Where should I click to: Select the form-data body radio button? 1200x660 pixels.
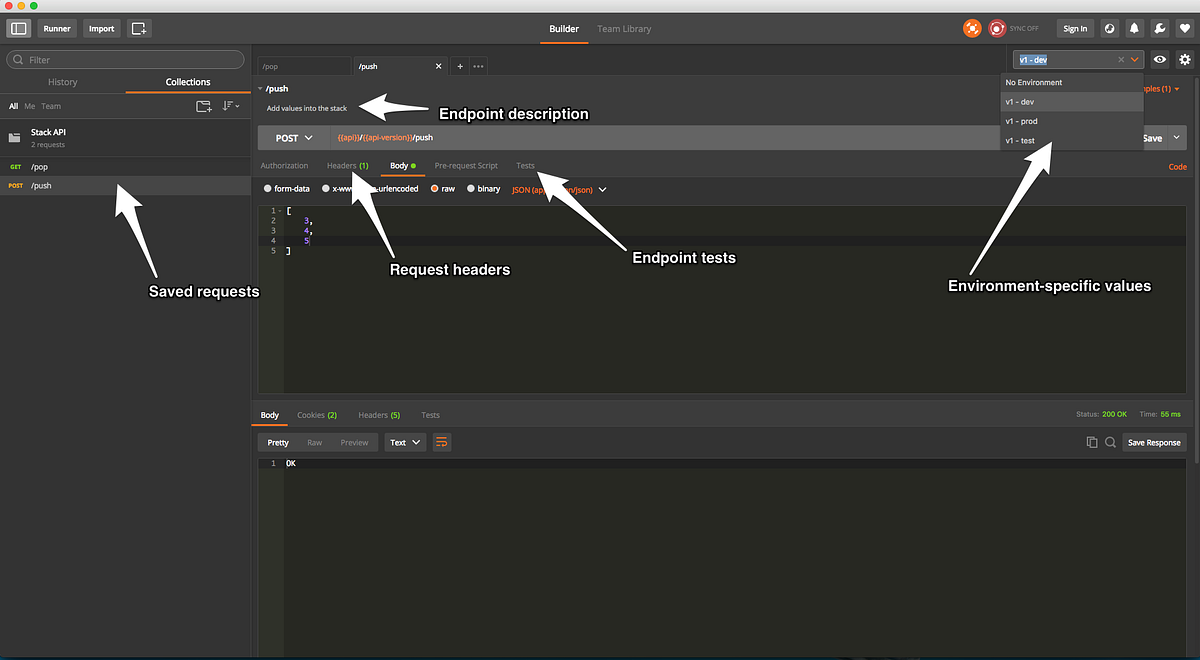tap(266, 189)
